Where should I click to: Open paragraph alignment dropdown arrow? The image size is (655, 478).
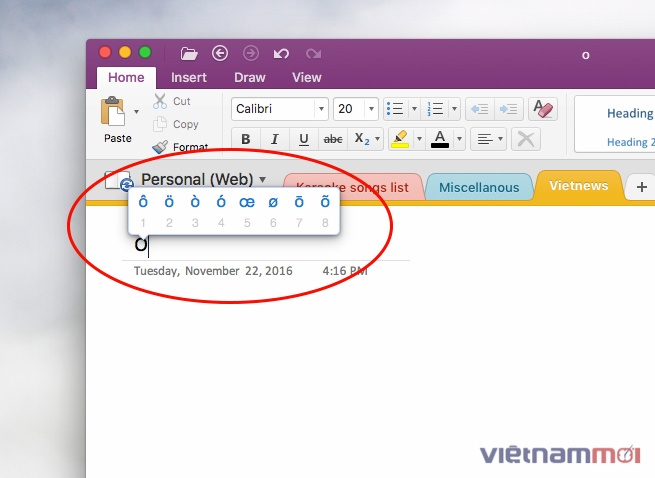[500, 139]
